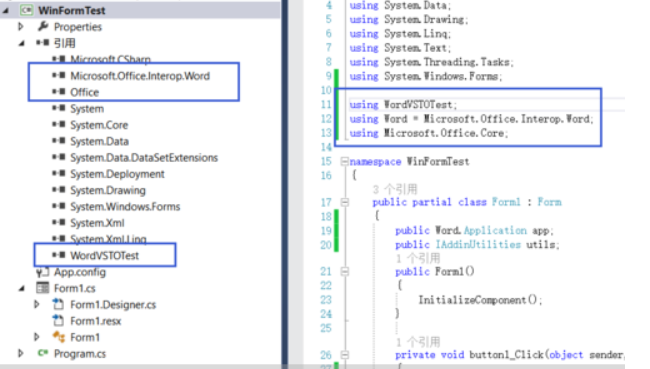Click the System.Core reference icon

59,124
